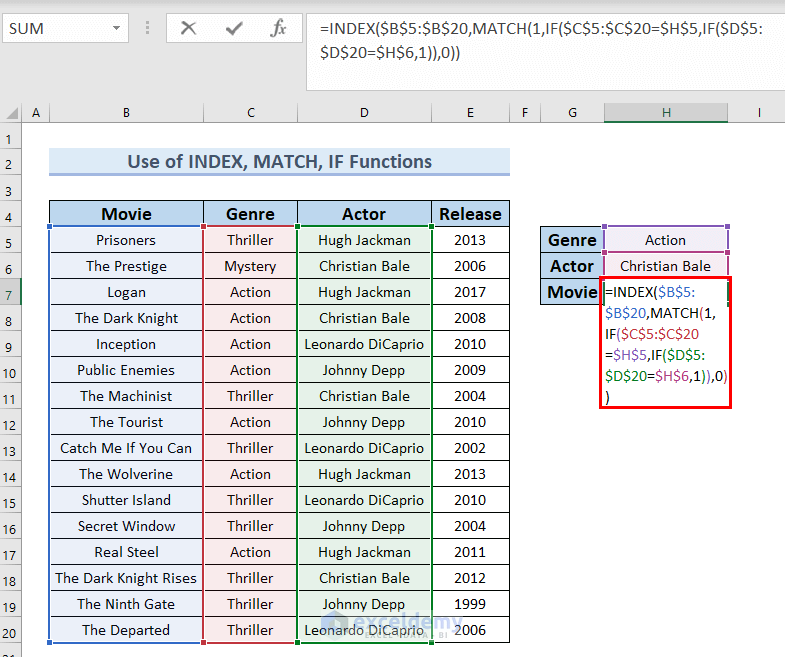The height and width of the screenshot is (657, 785).
Task: Select column H header
Action: [666, 113]
